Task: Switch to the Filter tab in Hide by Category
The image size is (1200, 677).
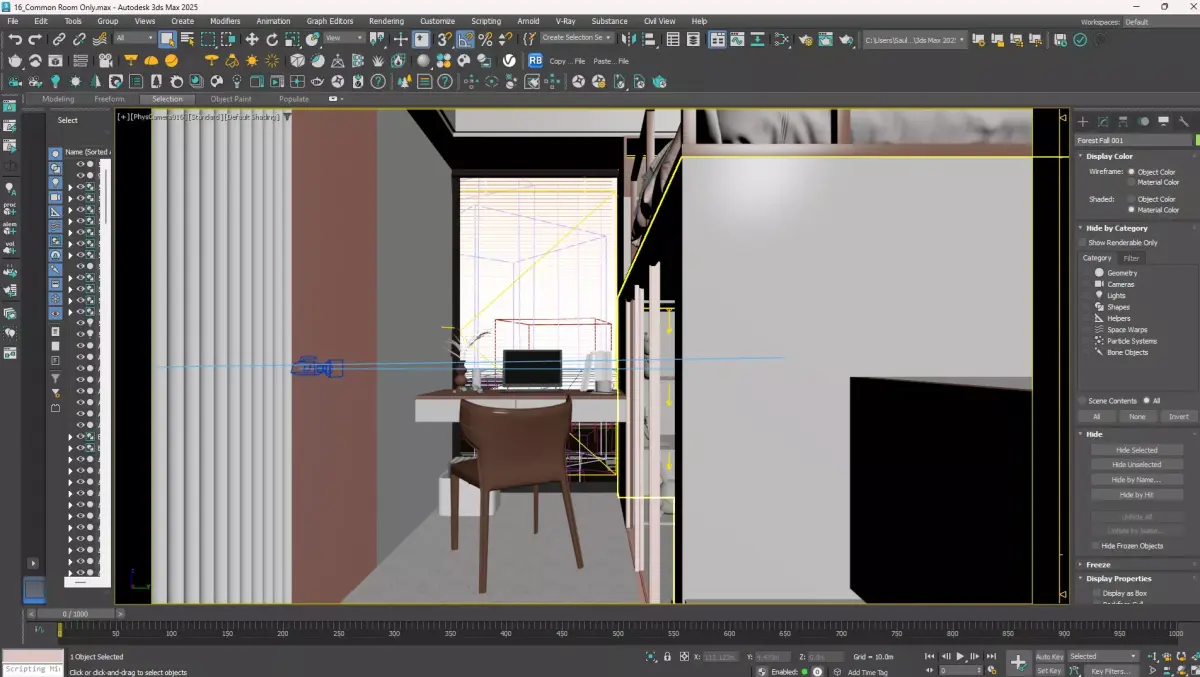Action: pos(1131,258)
